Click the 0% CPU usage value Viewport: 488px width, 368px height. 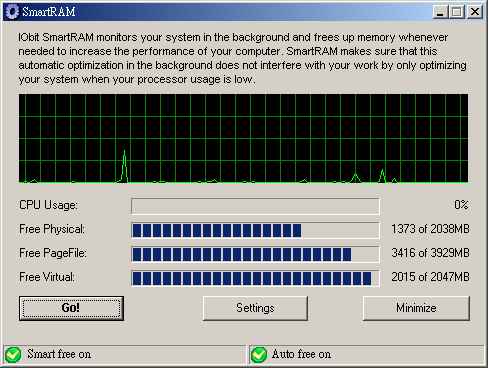pyautogui.click(x=461, y=204)
